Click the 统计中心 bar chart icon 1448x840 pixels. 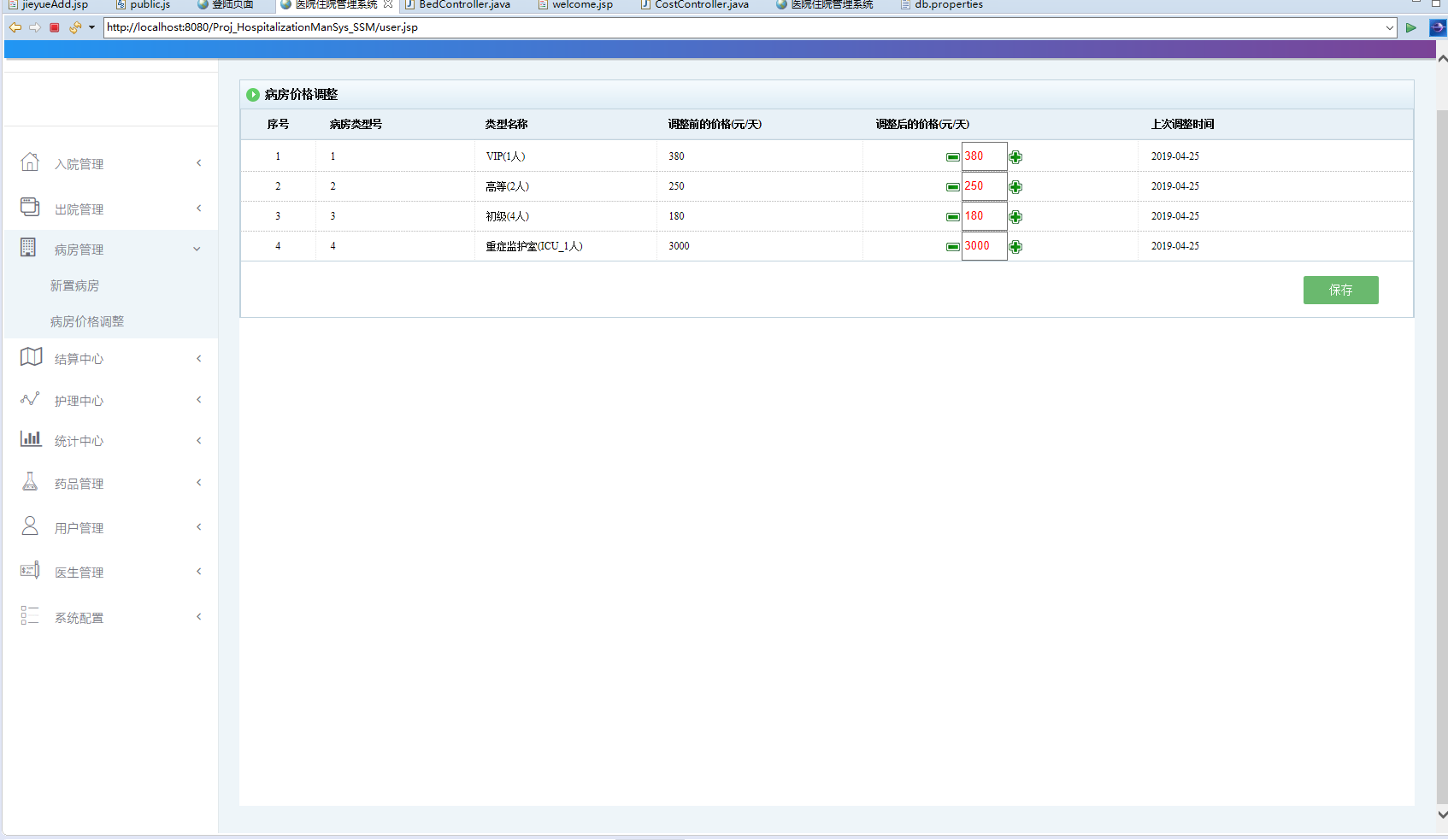(x=31, y=439)
